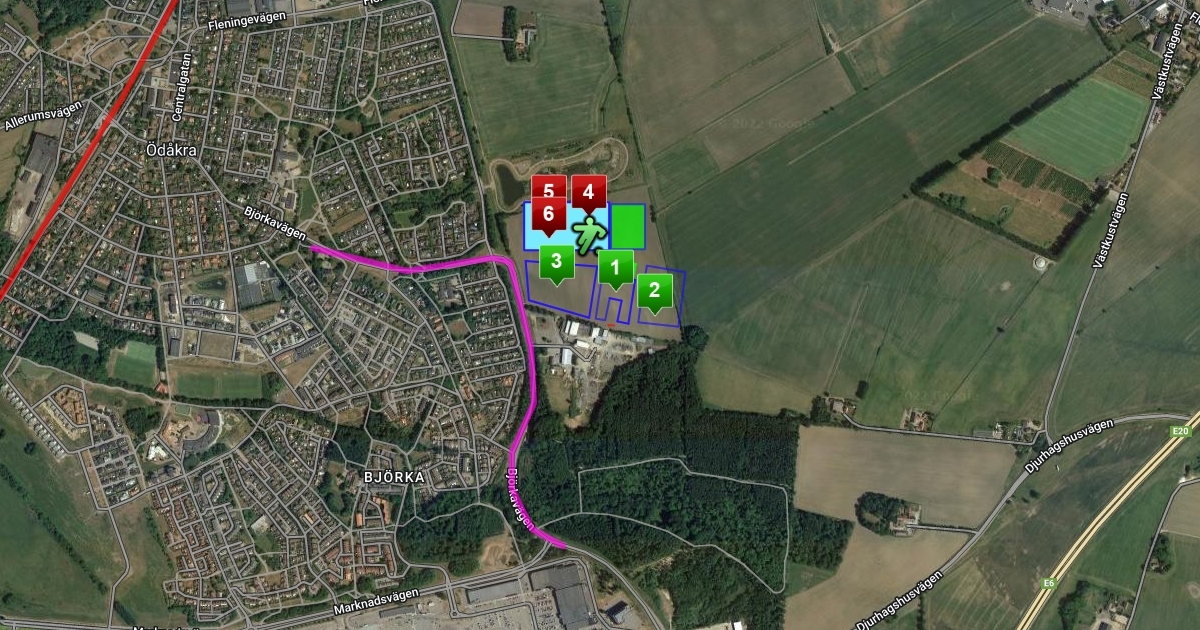Select red map marker number 5

click(549, 190)
